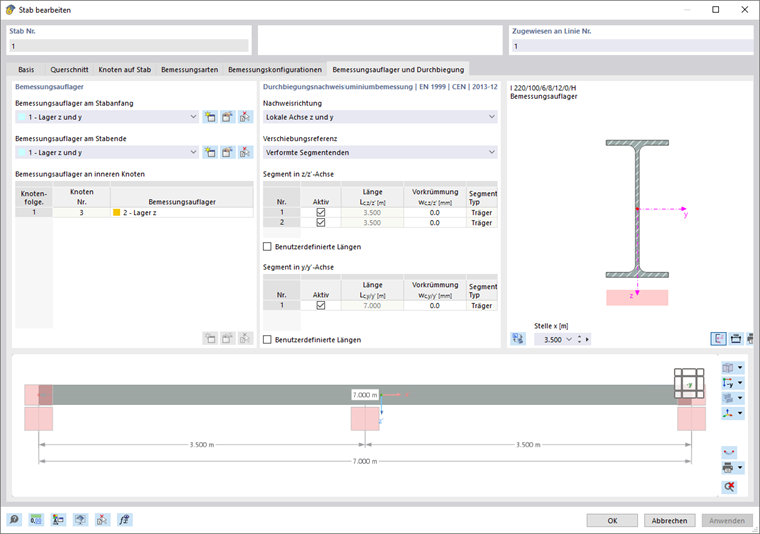Click the Abbrechen button
Screen dimensions: 760x534
[669, 520]
